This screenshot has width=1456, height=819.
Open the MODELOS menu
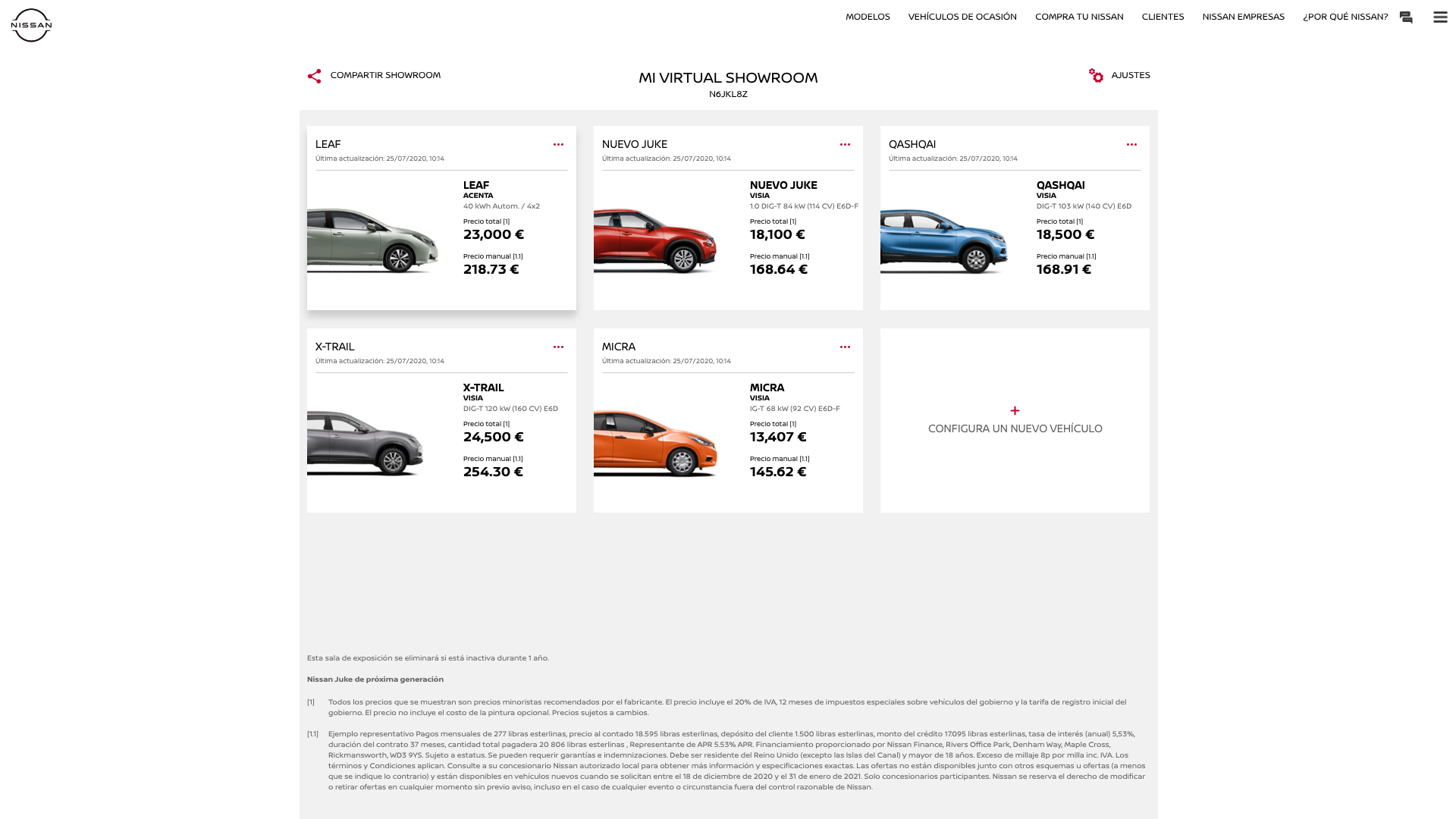[x=868, y=17]
